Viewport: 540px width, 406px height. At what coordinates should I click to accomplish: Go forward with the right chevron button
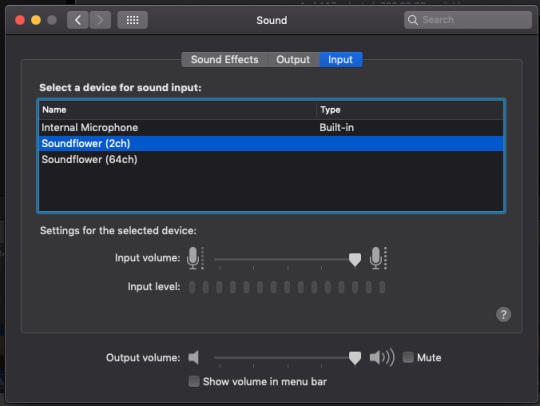point(100,20)
